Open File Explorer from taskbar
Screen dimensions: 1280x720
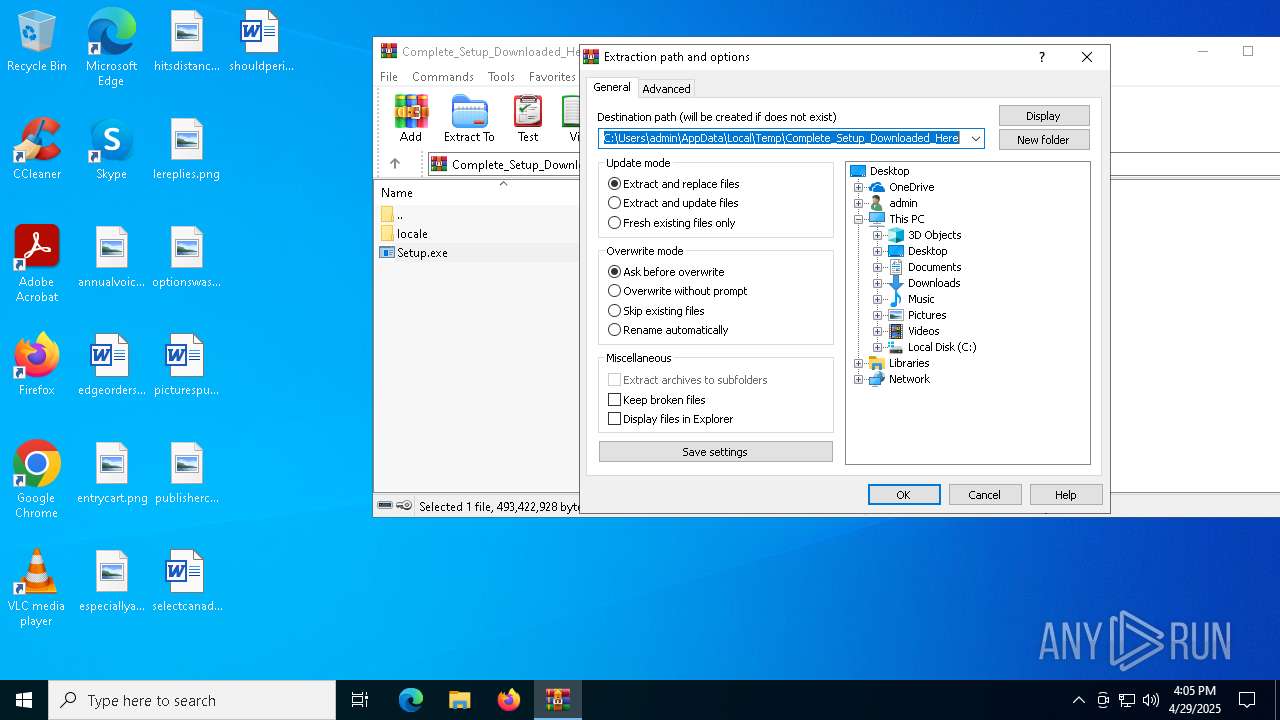[459, 700]
